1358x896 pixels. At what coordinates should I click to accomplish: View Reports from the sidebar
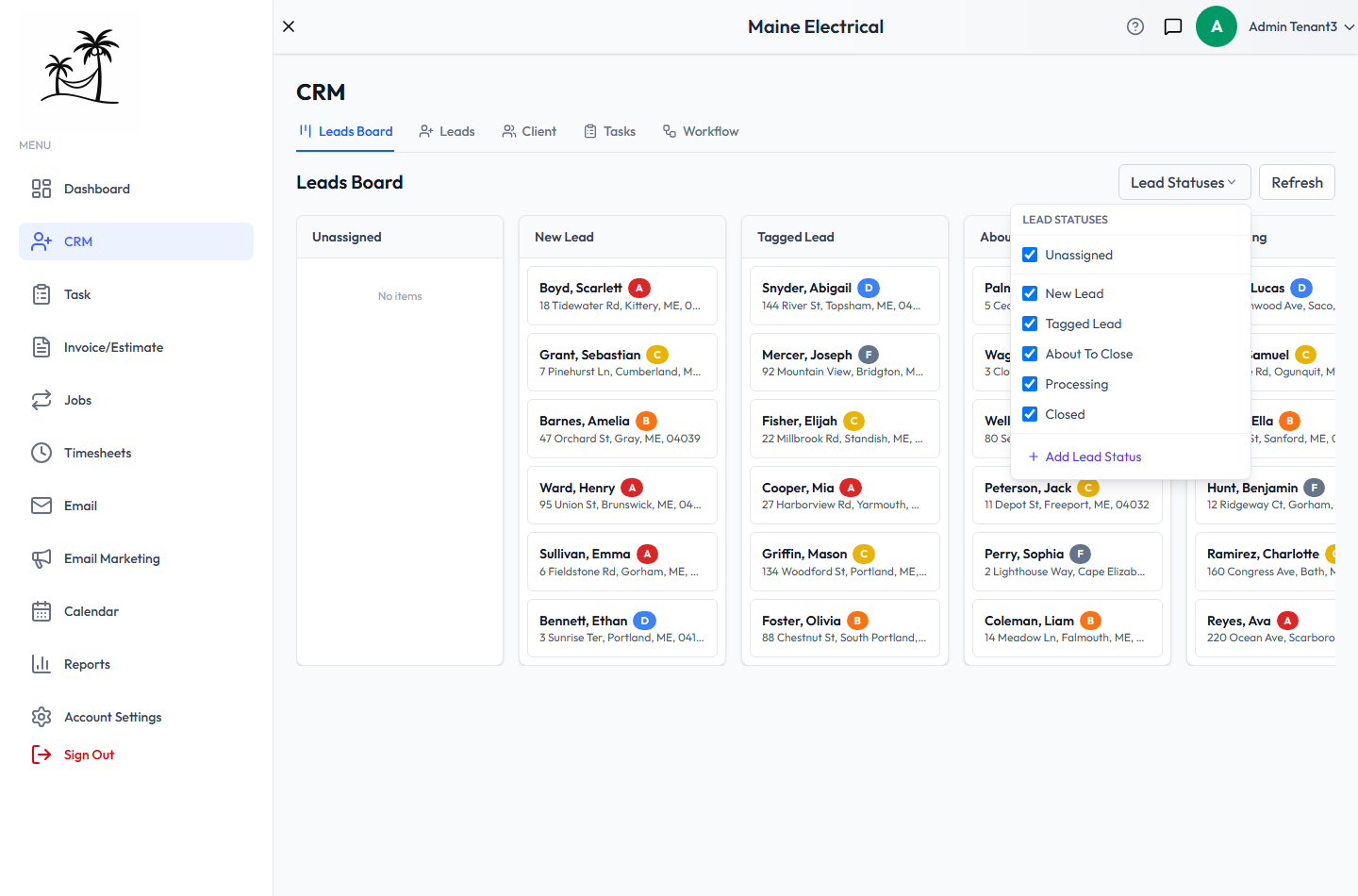click(136, 664)
